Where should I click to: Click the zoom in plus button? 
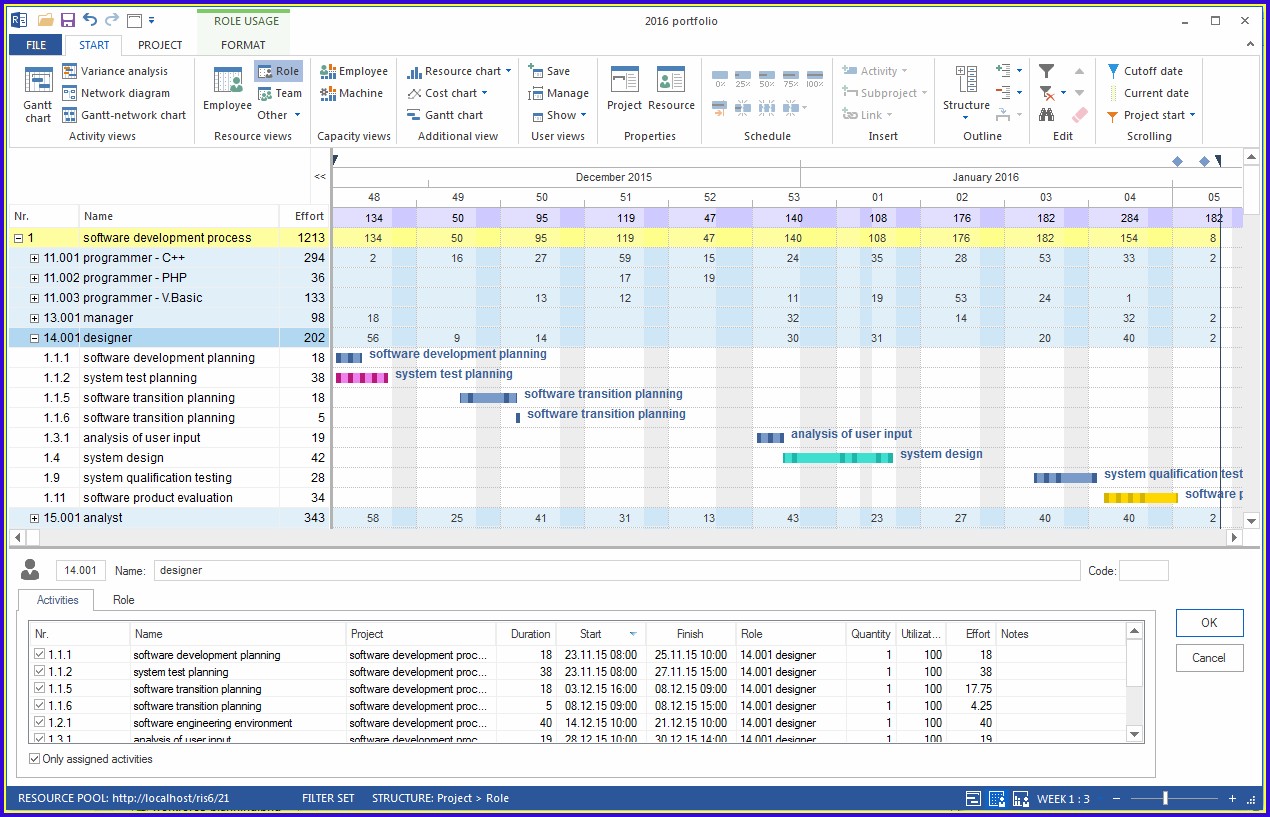pyautogui.click(x=1232, y=798)
